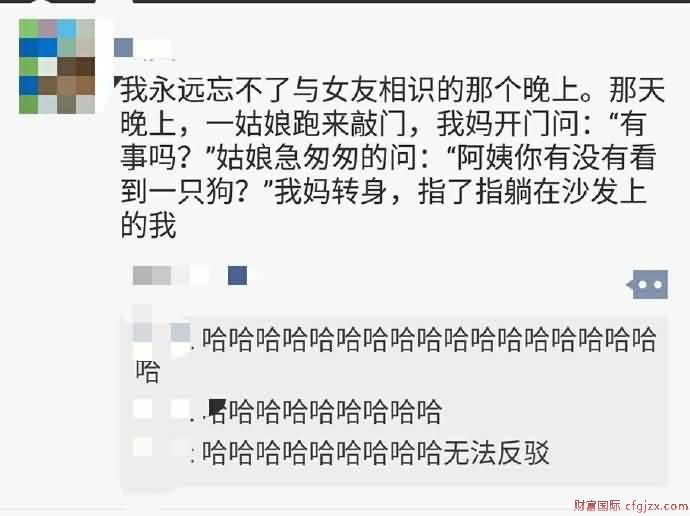The height and width of the screenshot is (516, 690).
Task: Select the post line "到一只狗？"
Action: click(x=384, y=191)
